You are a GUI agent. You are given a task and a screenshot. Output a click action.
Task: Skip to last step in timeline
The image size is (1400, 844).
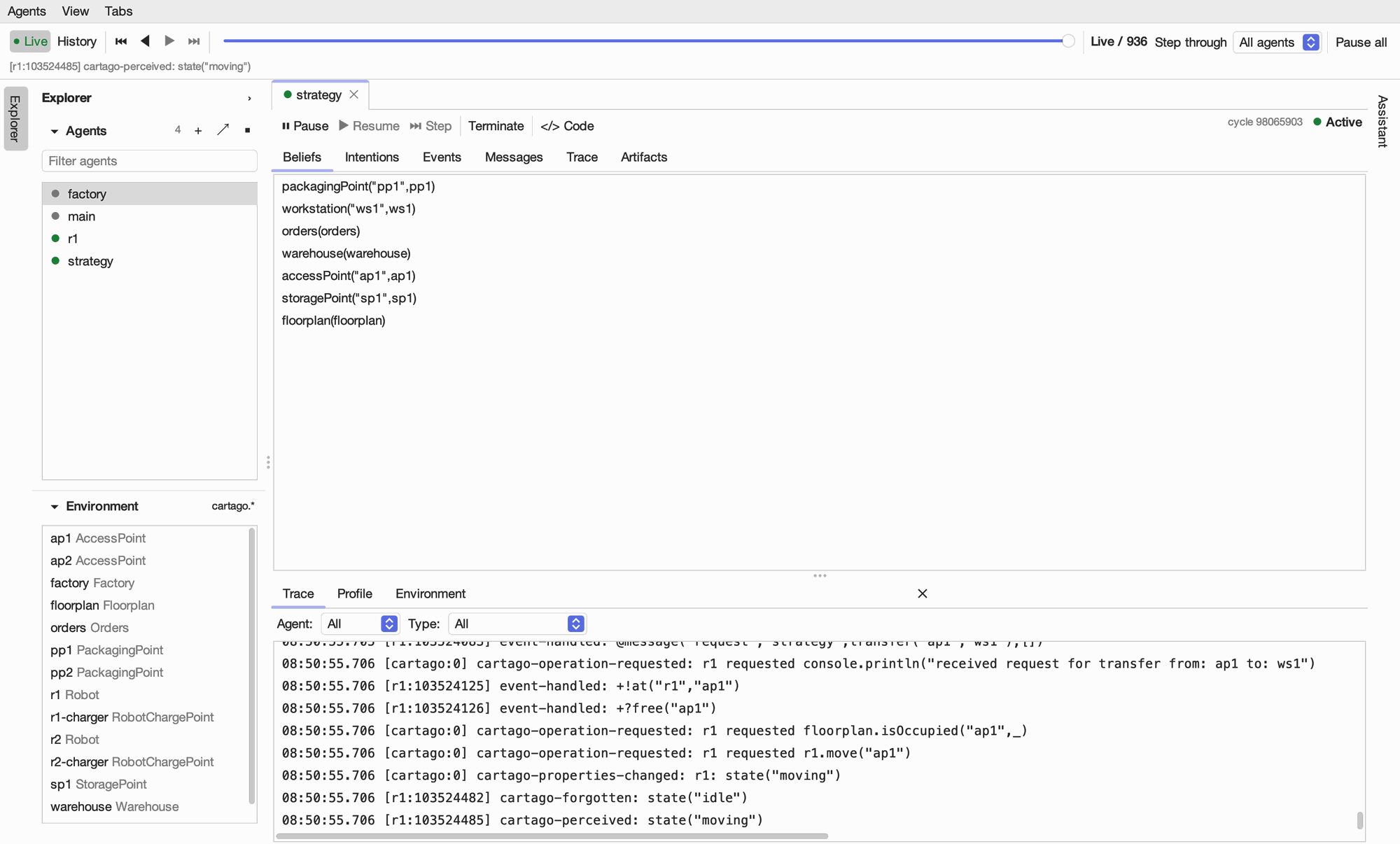click(x=194, y=41)
